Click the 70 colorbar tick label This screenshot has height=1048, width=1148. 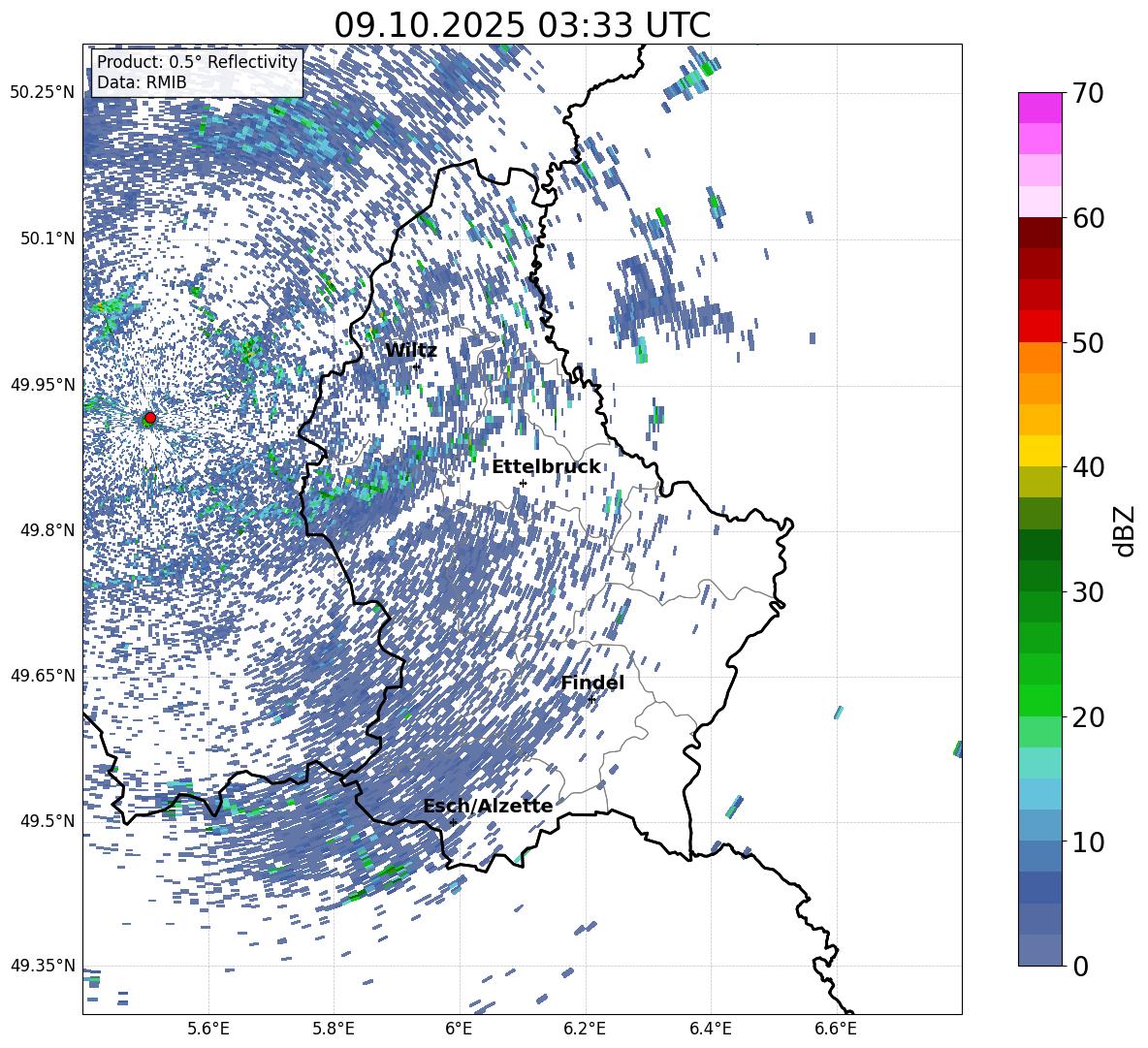pyautogui.click(x=1088, y=94)
